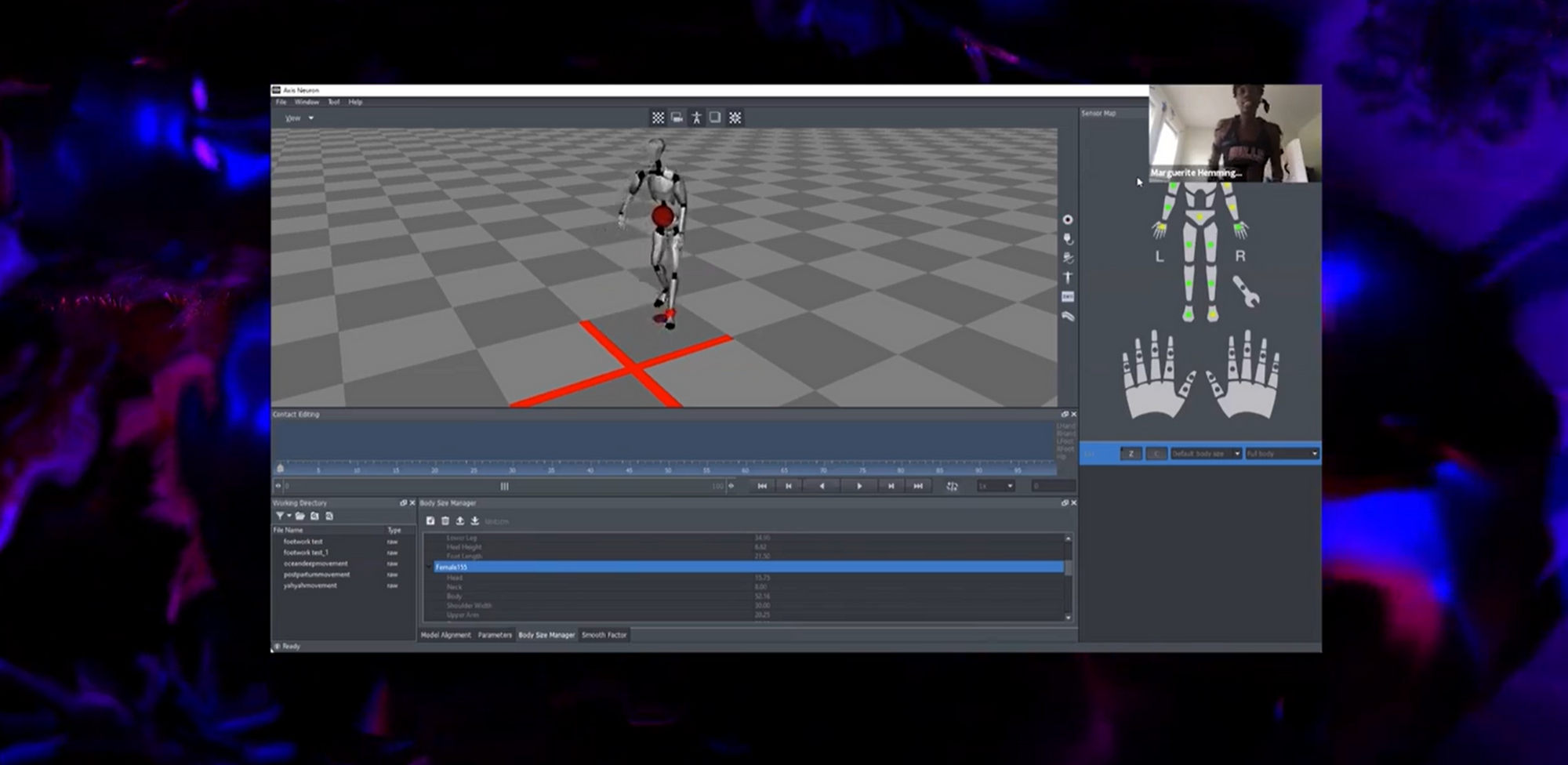The width and height of the screenshot is (1568, 765).
Task: Select the Female155 row
Action: coord(749,567)
